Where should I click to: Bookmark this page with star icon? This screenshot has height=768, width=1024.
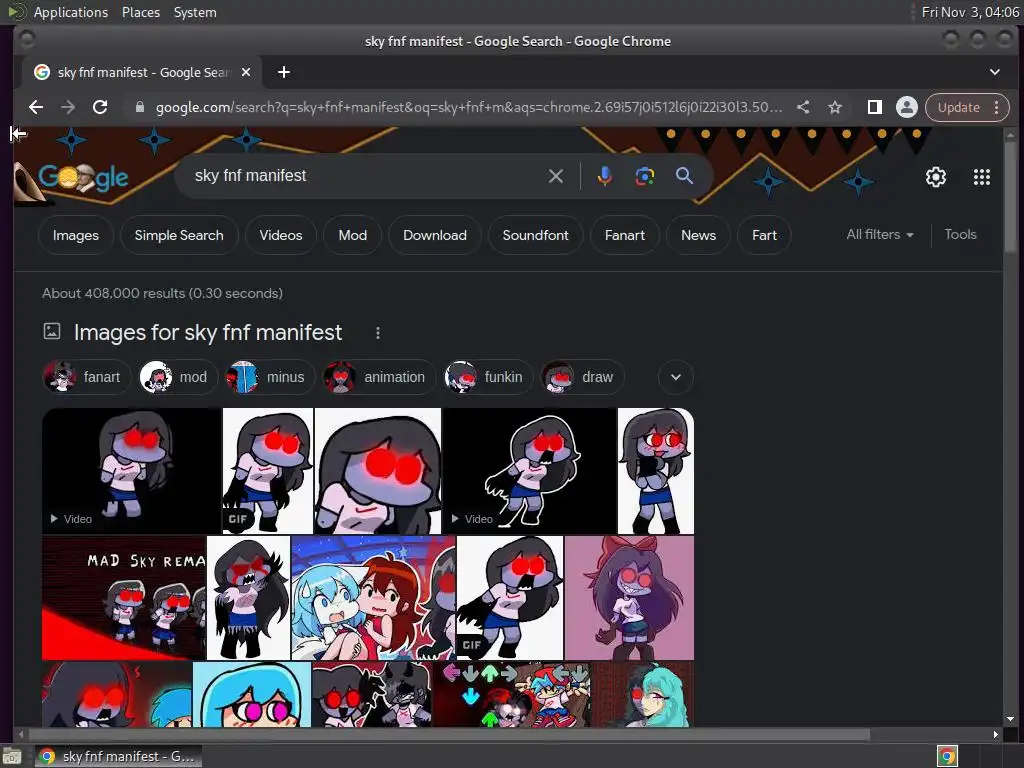(x=835, y=107)
